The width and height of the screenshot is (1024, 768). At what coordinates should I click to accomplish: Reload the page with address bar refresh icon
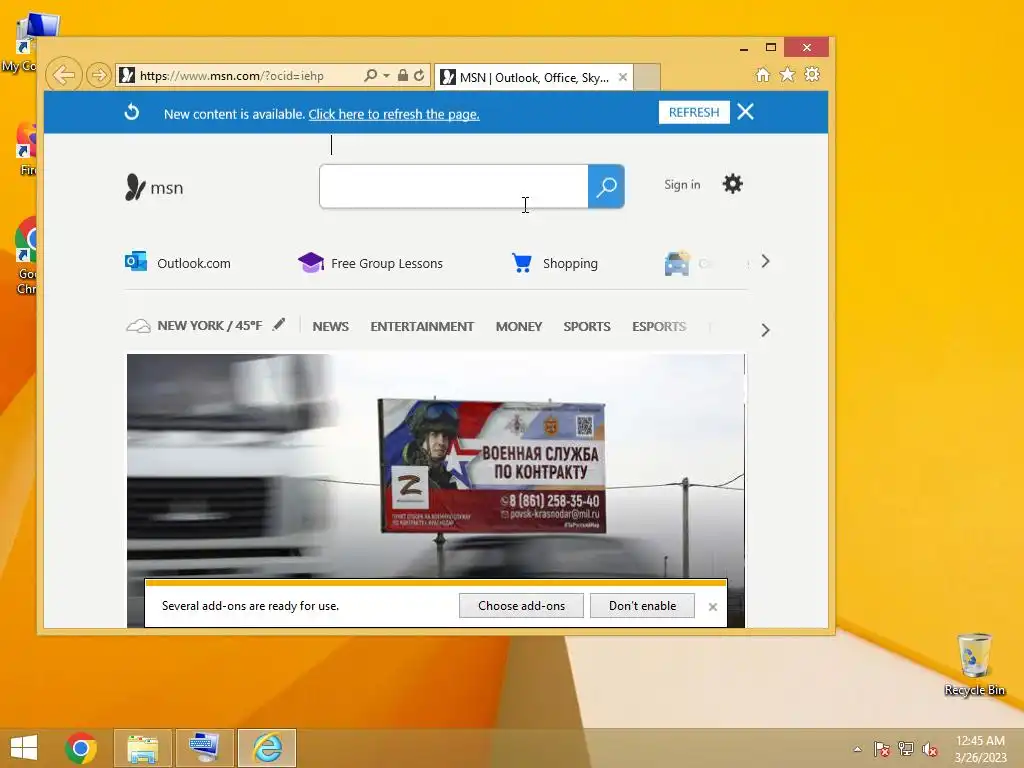419,75
